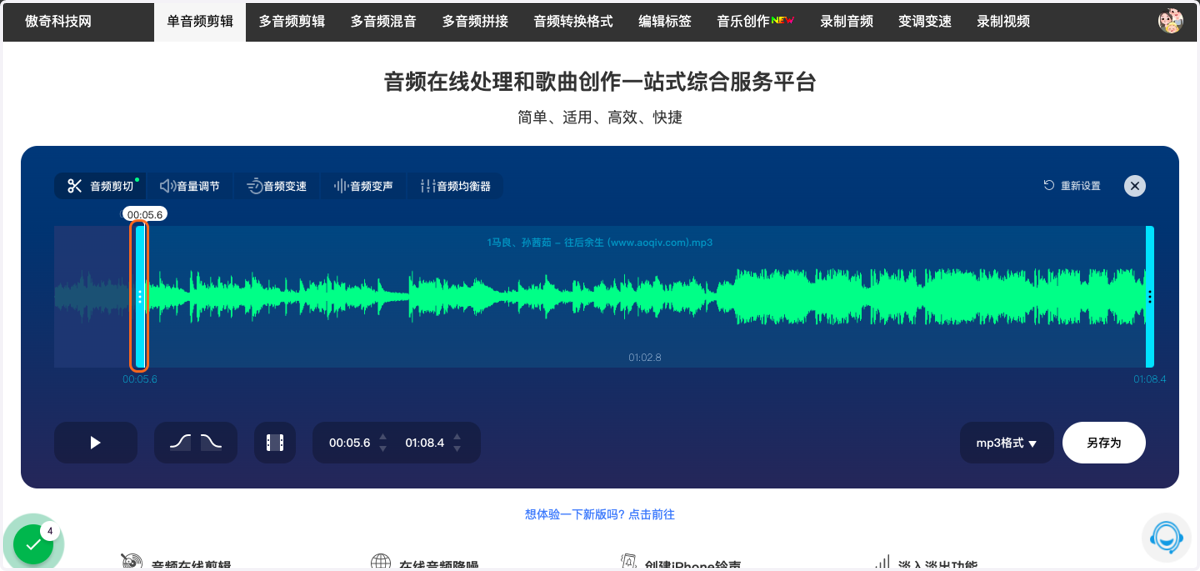Select the 音频均衡器 equalizer tool

tap(456, 186)
